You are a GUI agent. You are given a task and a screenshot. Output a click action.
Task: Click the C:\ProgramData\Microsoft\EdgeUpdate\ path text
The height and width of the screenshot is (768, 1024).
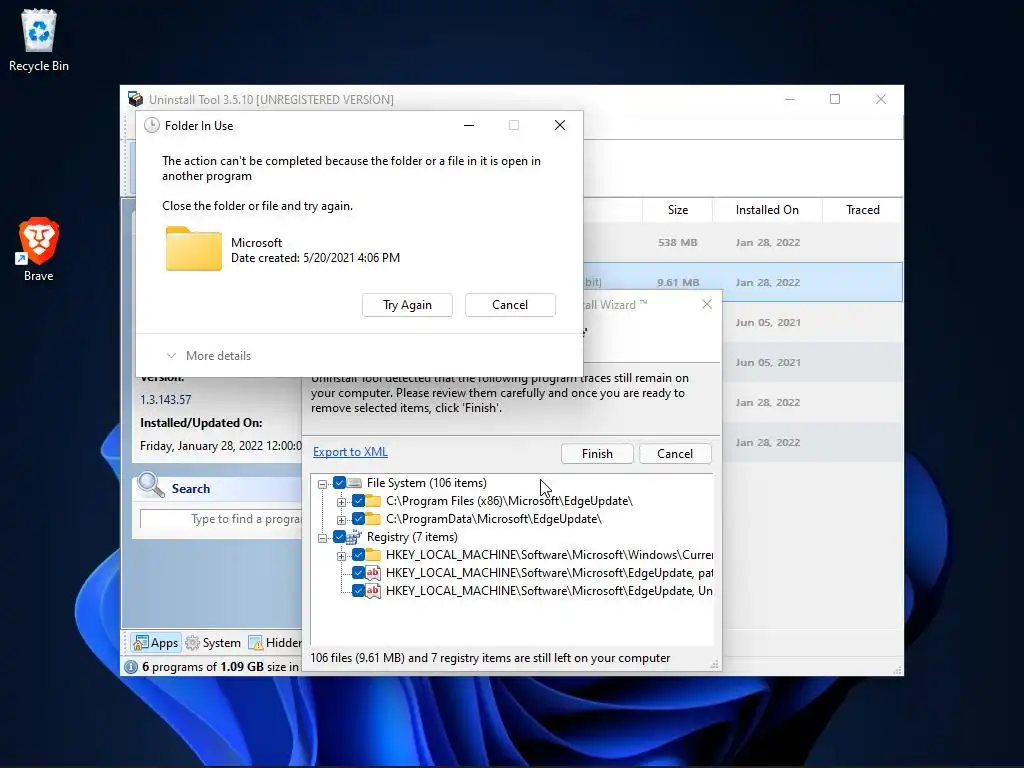[494, 519]
